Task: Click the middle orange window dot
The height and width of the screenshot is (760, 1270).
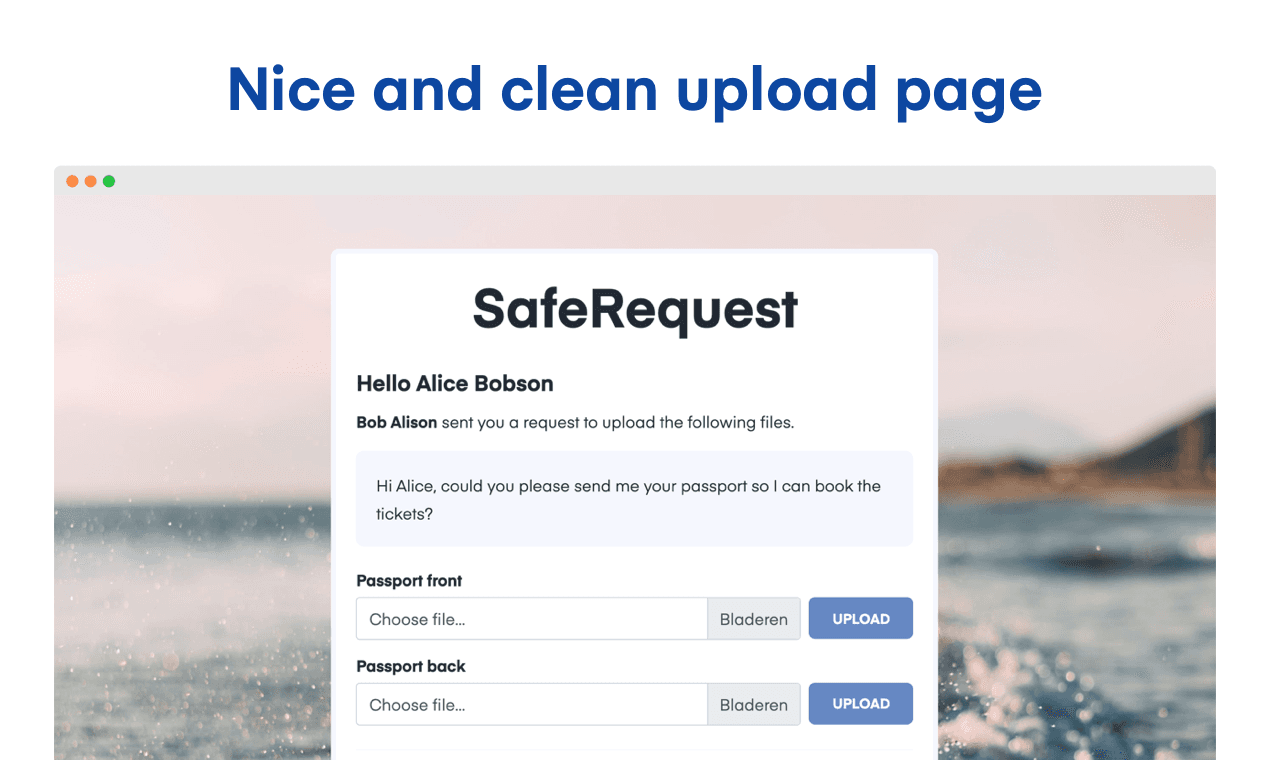Action: 90,181
